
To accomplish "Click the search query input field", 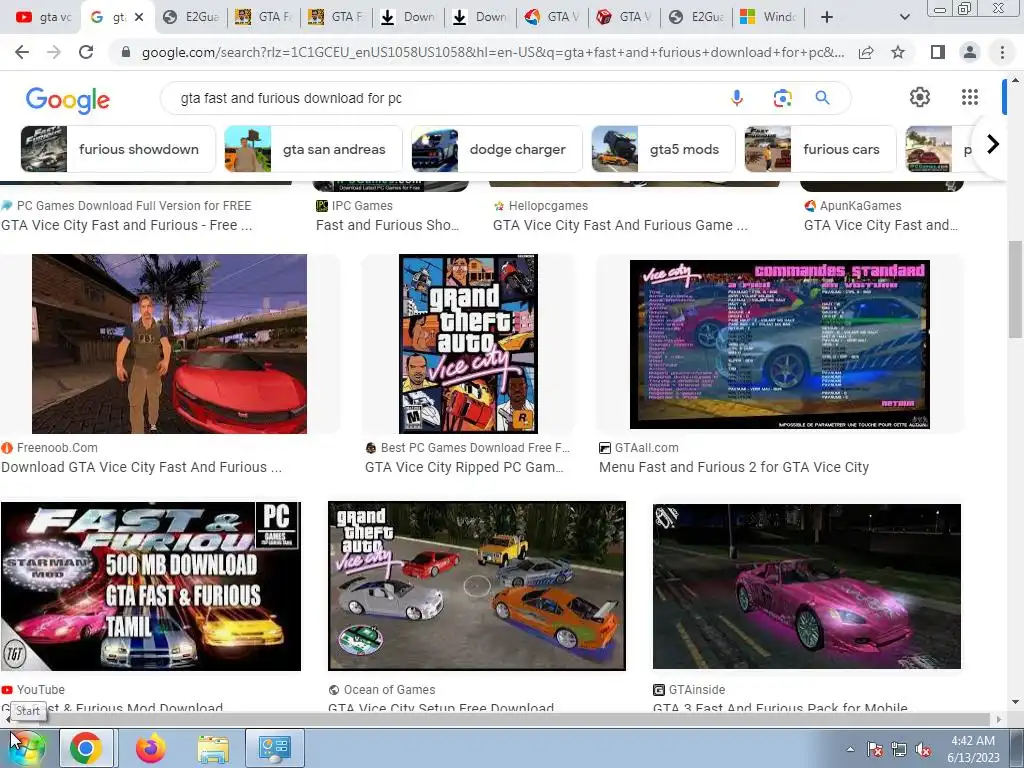I will click(x=444, y=98).
